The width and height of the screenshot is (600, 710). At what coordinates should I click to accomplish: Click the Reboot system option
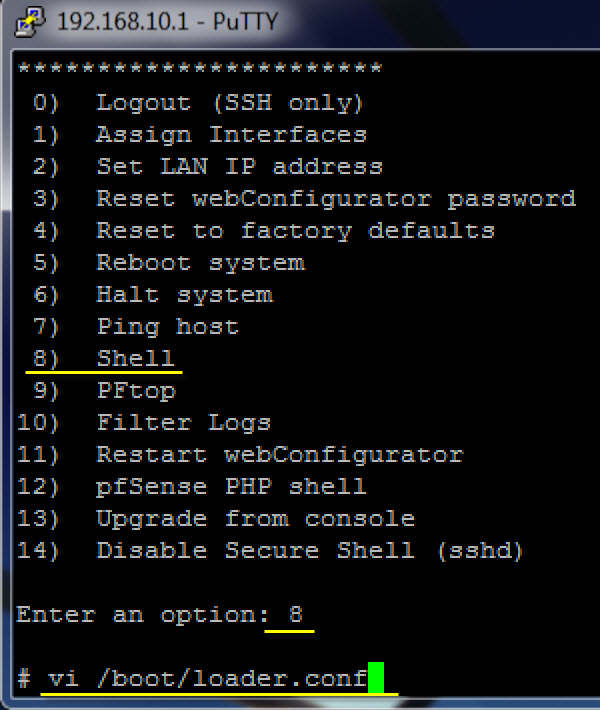point(200,262)
